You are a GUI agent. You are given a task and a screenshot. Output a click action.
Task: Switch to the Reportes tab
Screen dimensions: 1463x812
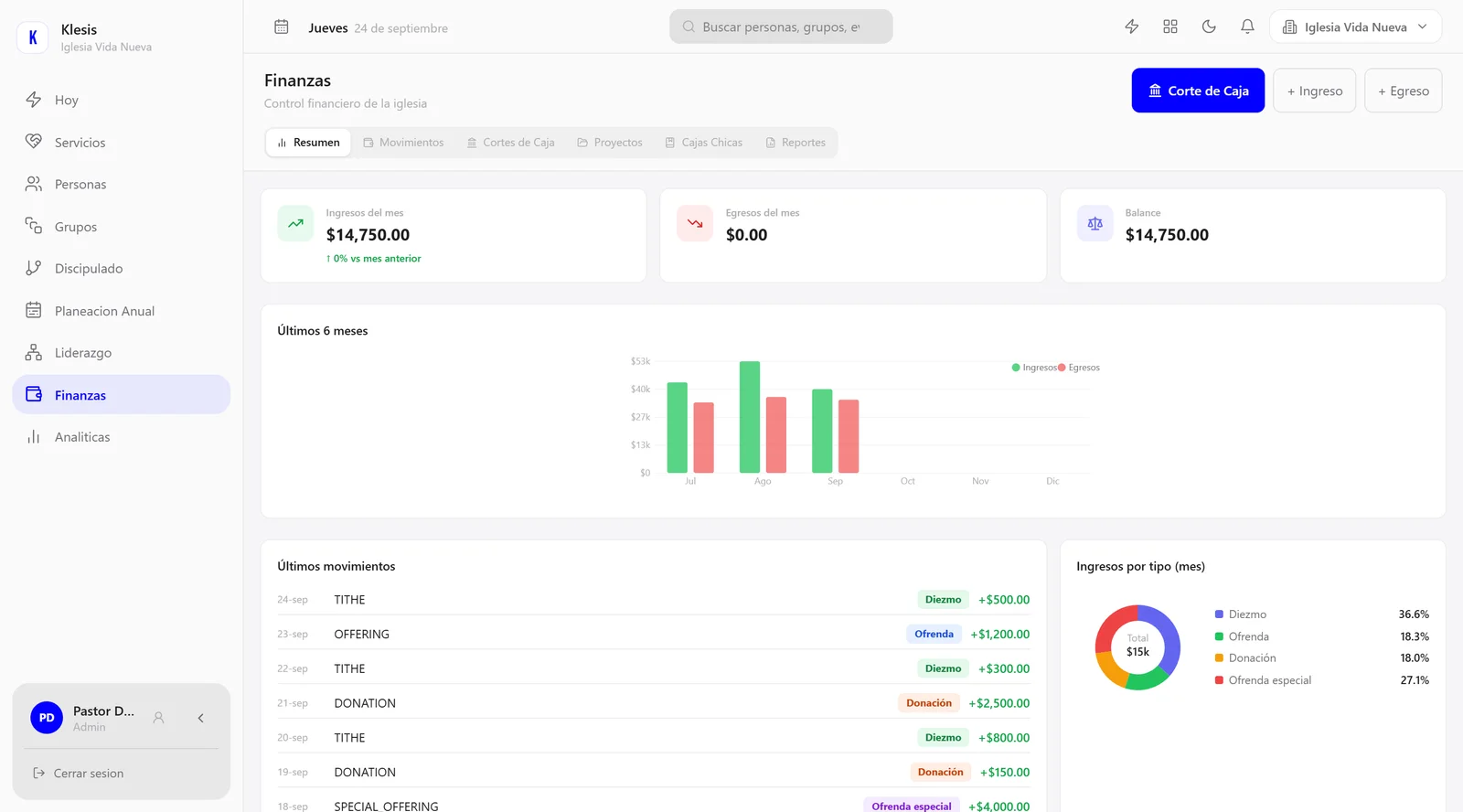pos(796,143)
